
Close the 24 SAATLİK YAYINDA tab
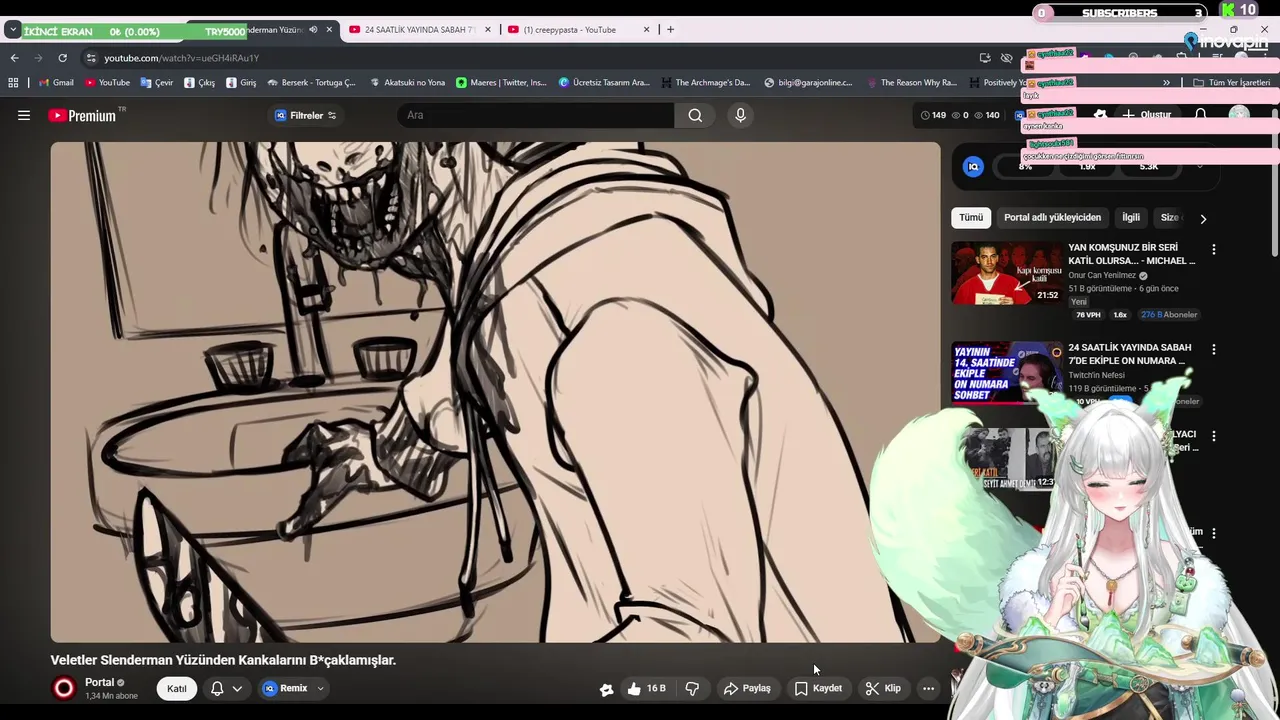pos(488,30)
